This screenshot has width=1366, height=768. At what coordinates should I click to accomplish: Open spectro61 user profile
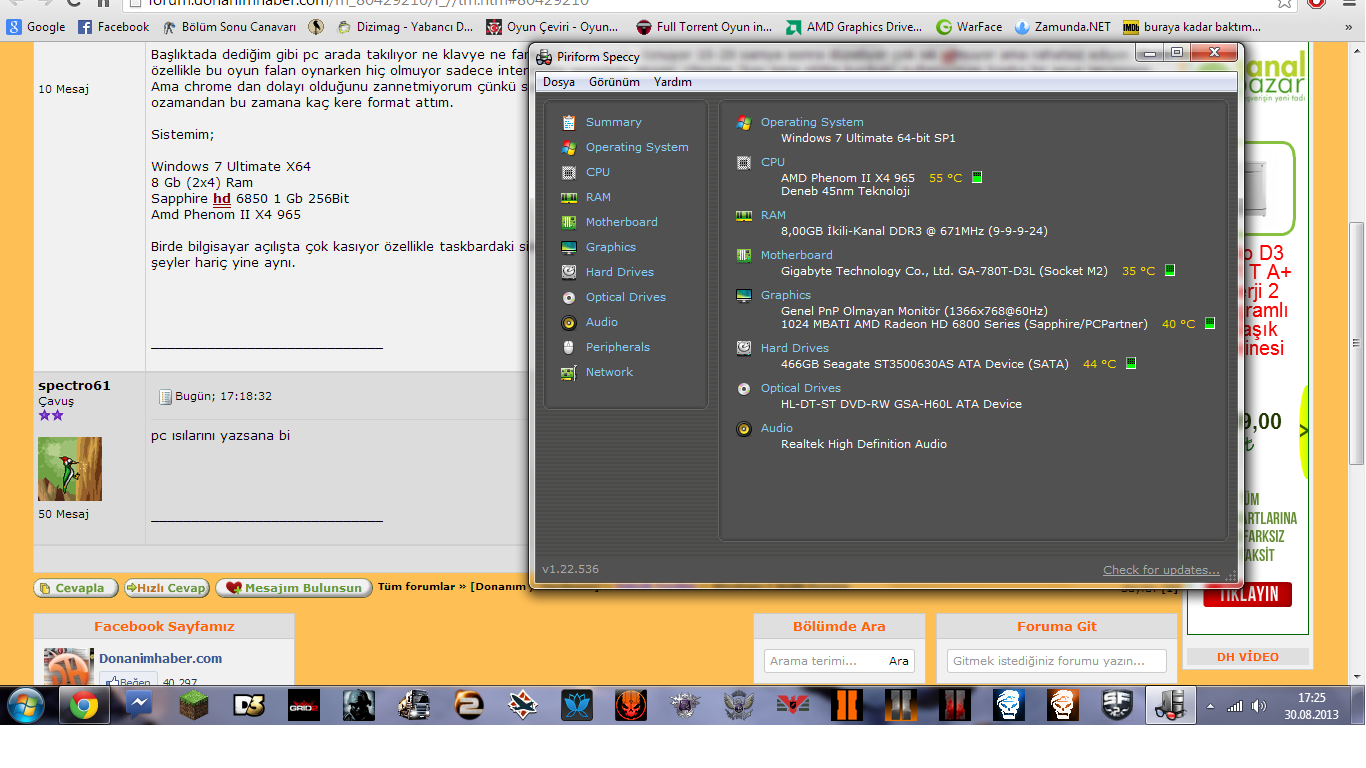(74, 385)
